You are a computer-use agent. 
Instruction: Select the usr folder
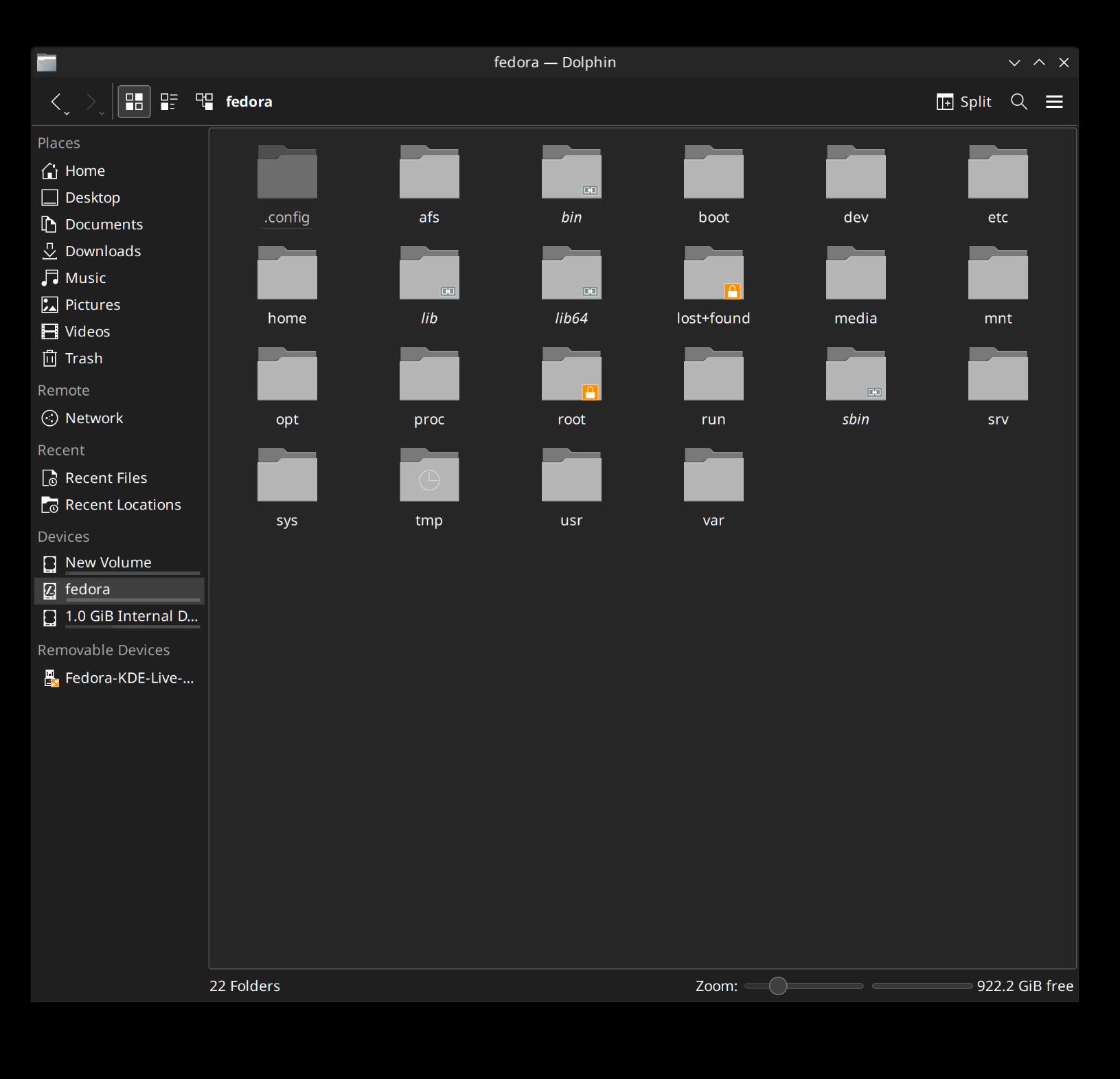(571, 488)
